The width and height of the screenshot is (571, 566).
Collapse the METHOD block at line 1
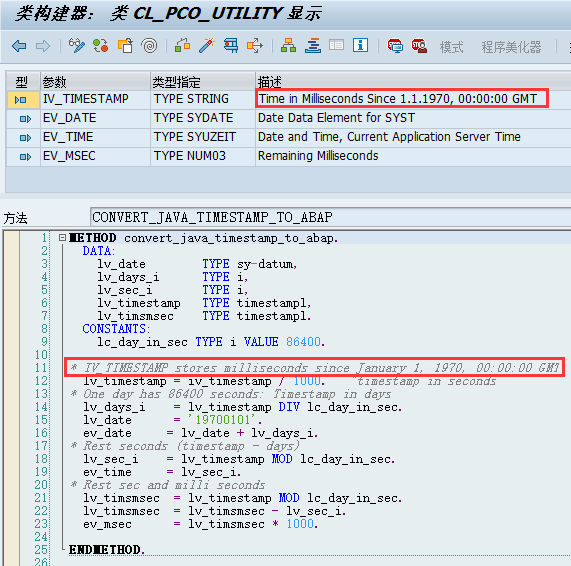point(62,237)
